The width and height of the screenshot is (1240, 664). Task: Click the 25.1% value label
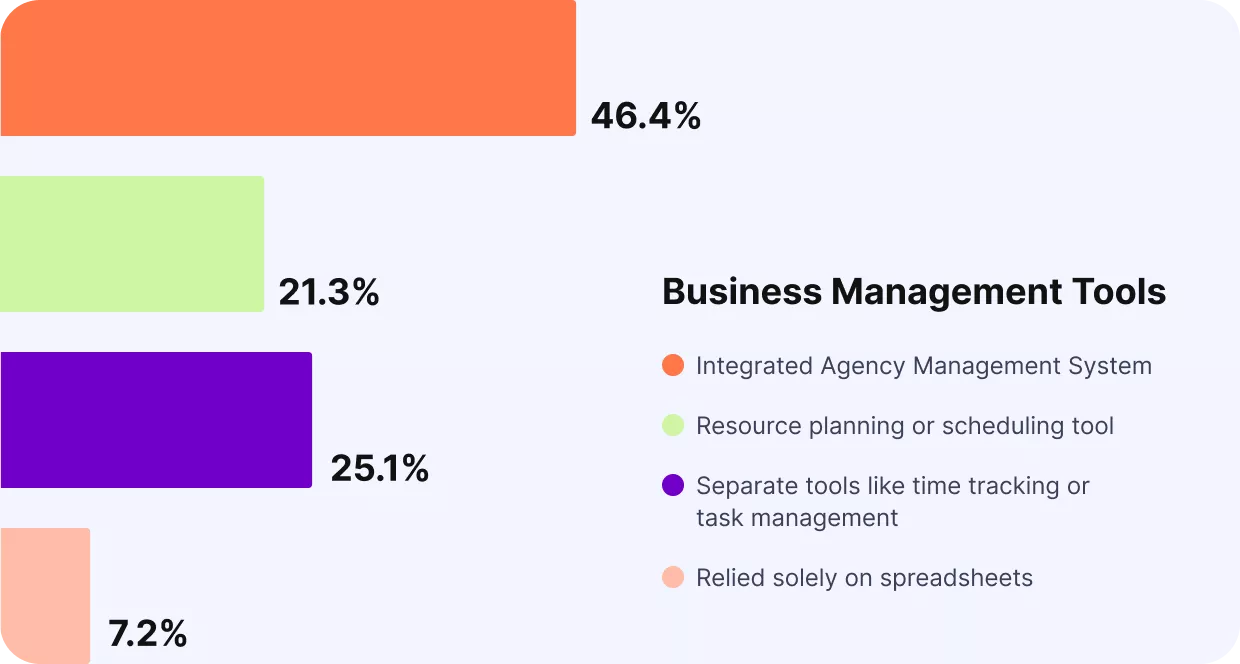(x=379, y=468)
